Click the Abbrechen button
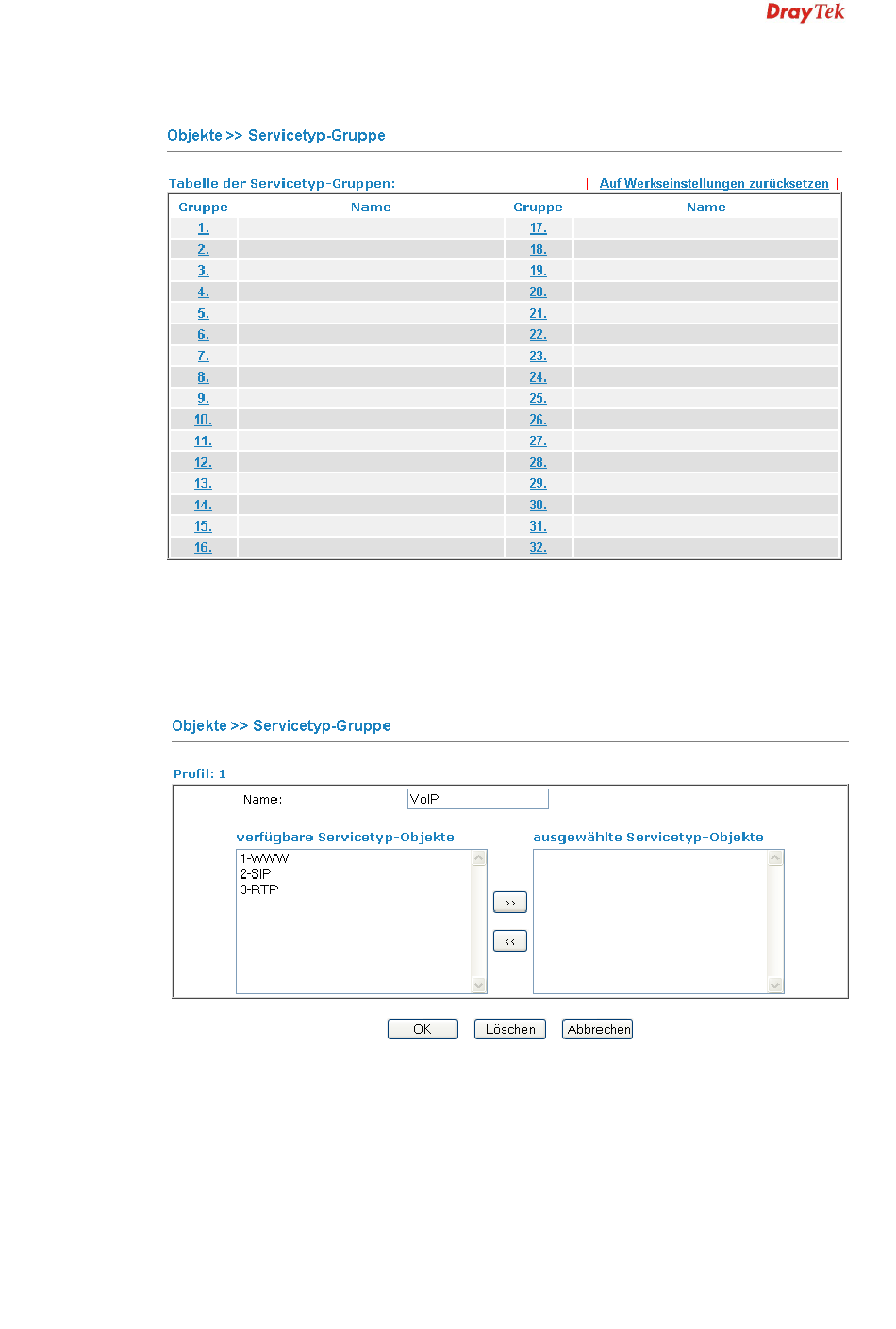Viewport: 896px width, 1329px height. [x=598, y=1029]
